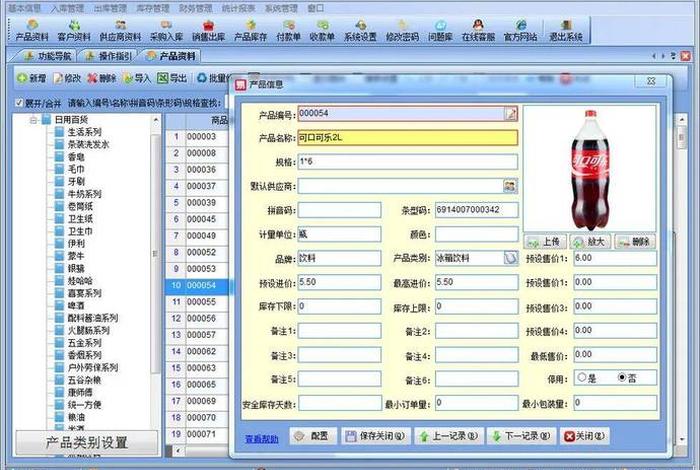Open 问题库 from the toolbar
The width and height of the screenshot is (700, 470).
[440, 30]
